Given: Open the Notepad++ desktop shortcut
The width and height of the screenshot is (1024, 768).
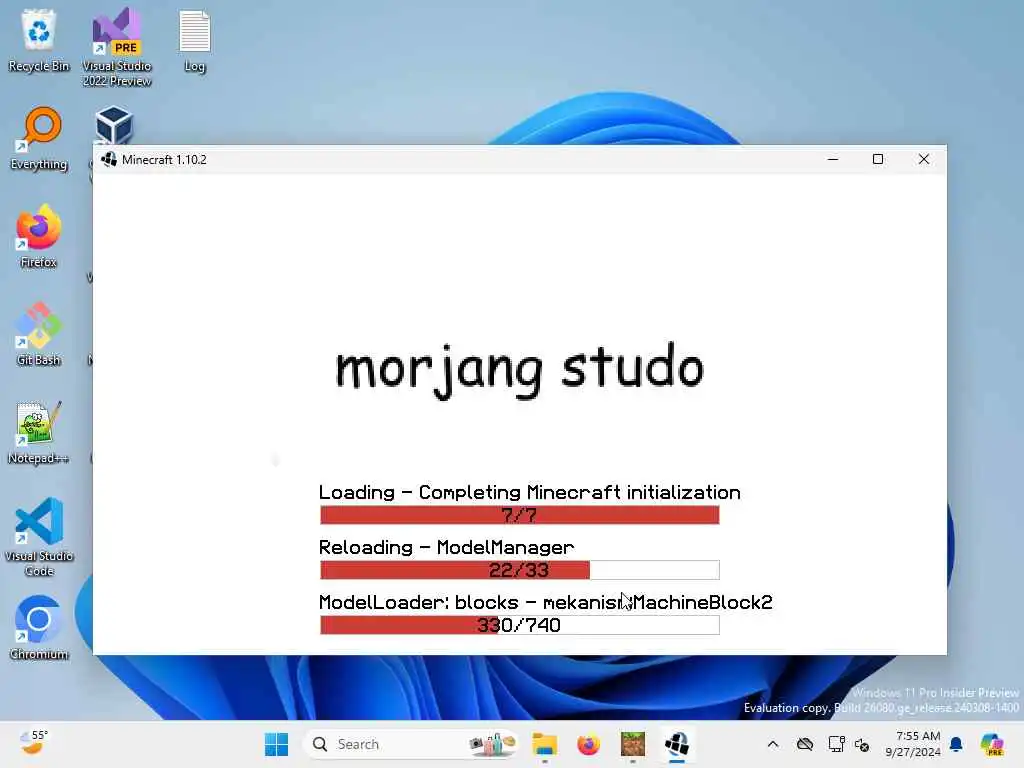Looking at the screenshot, I should point(39,432).
